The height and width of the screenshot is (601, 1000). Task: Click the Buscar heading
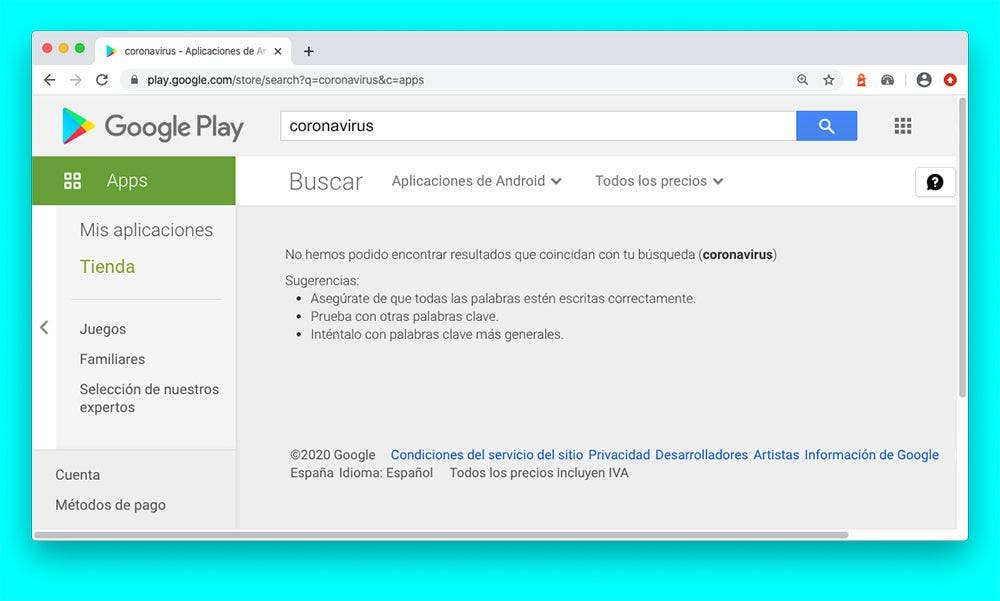(x=326, y=181)
